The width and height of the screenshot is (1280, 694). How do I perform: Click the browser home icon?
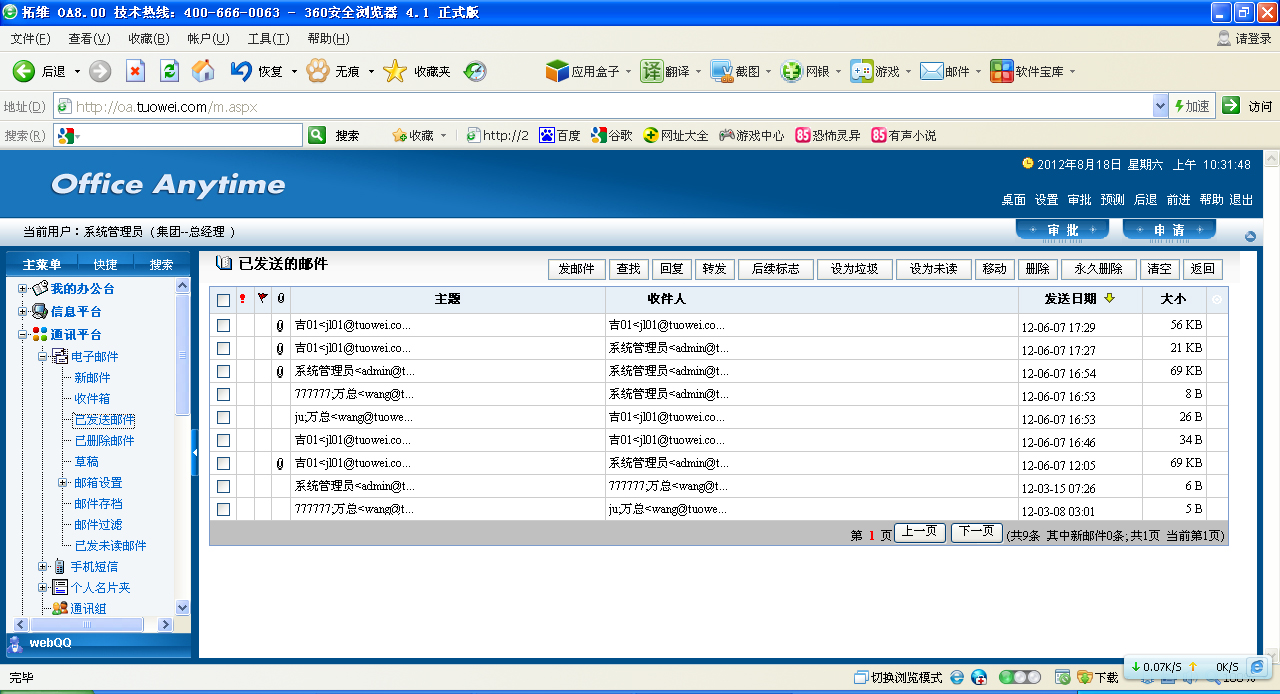[203, 71]
